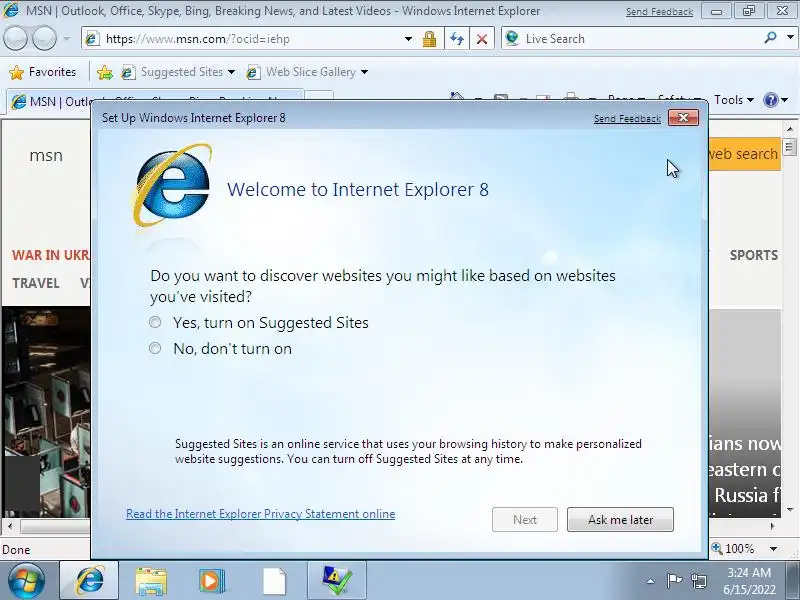Open Windows Explorer folder taskbar icon
Image resolution: width=800 pixels, height=600 pixels.
pos(151,581)
